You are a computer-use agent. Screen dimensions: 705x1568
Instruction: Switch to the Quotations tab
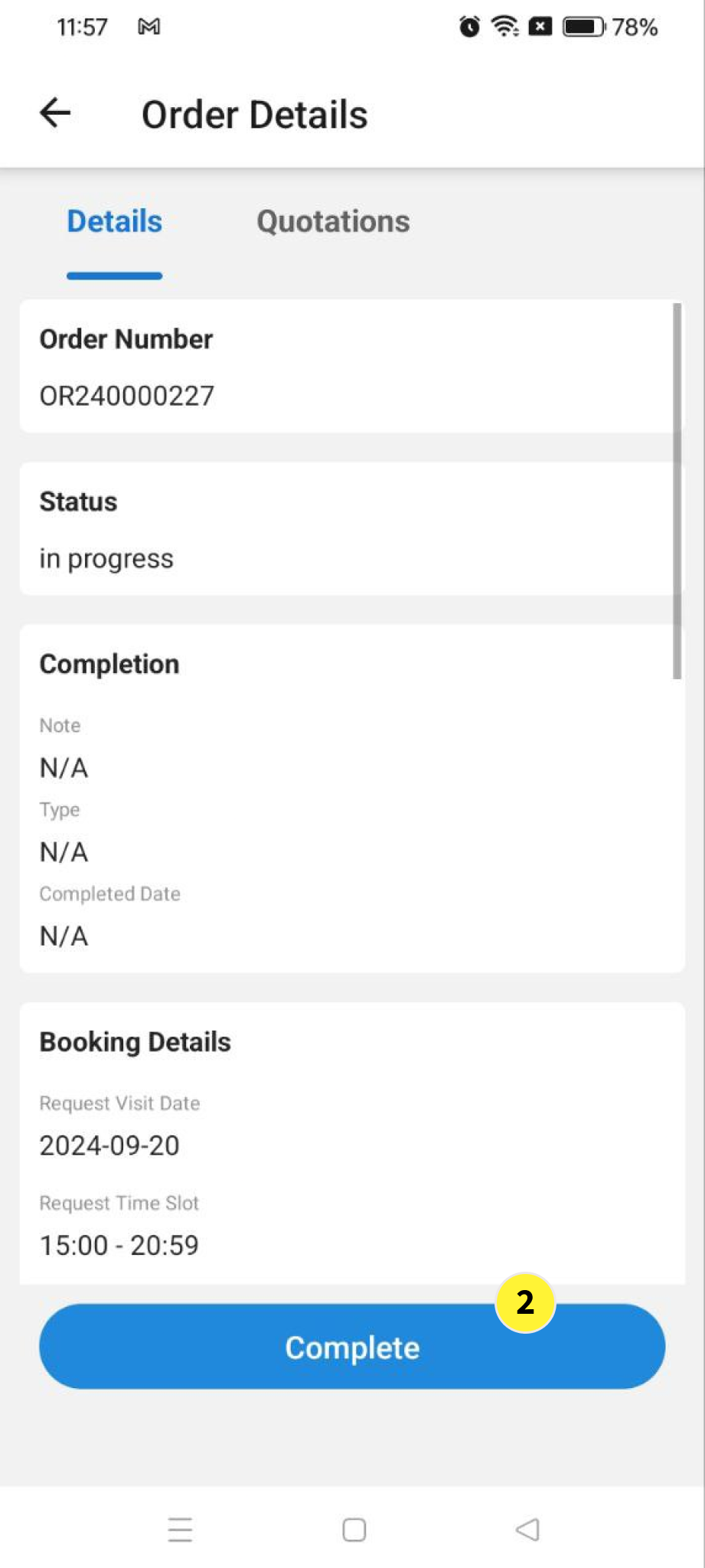333,222
